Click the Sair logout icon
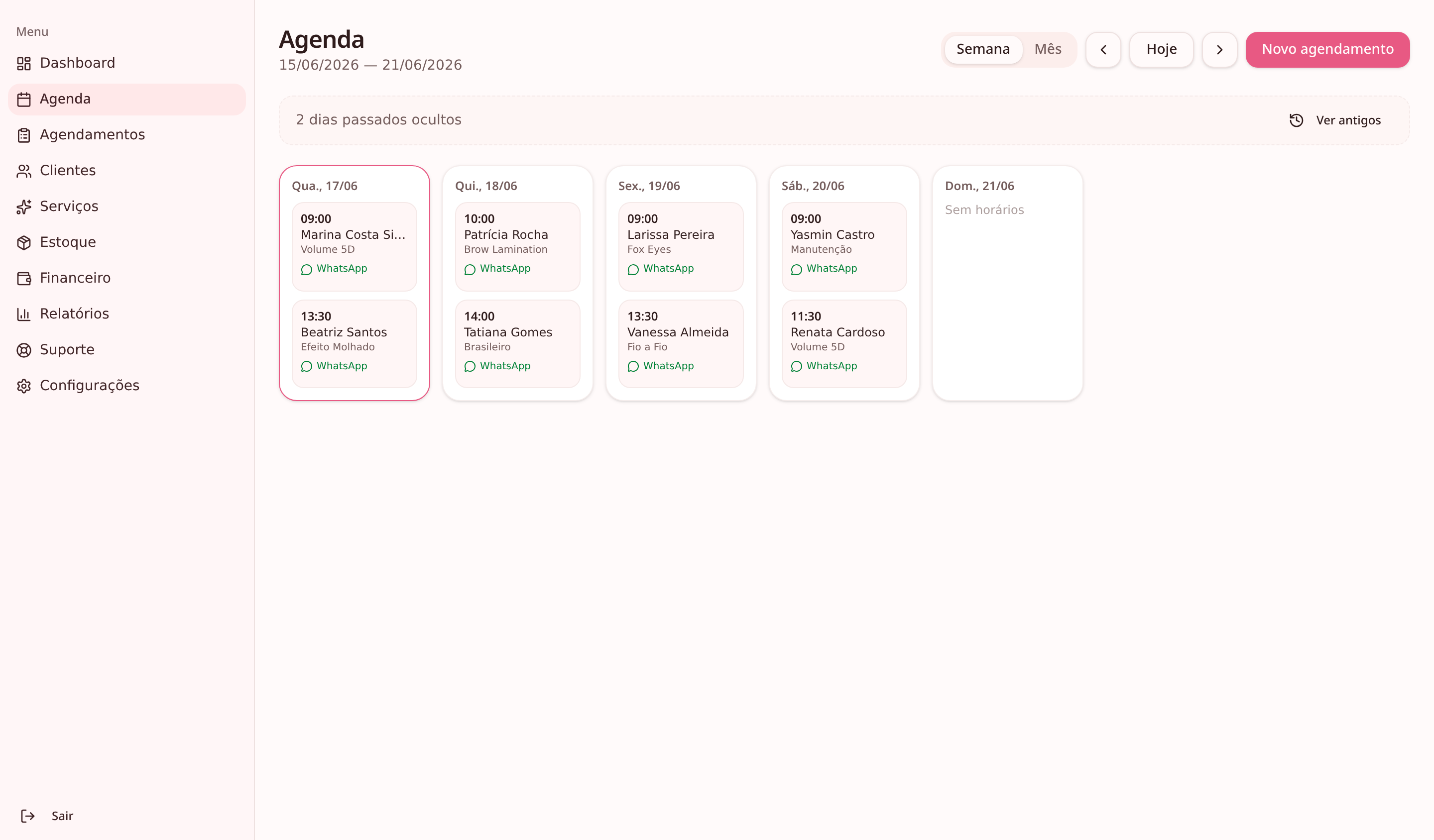1434x840 pixels. tap(28, 816)
